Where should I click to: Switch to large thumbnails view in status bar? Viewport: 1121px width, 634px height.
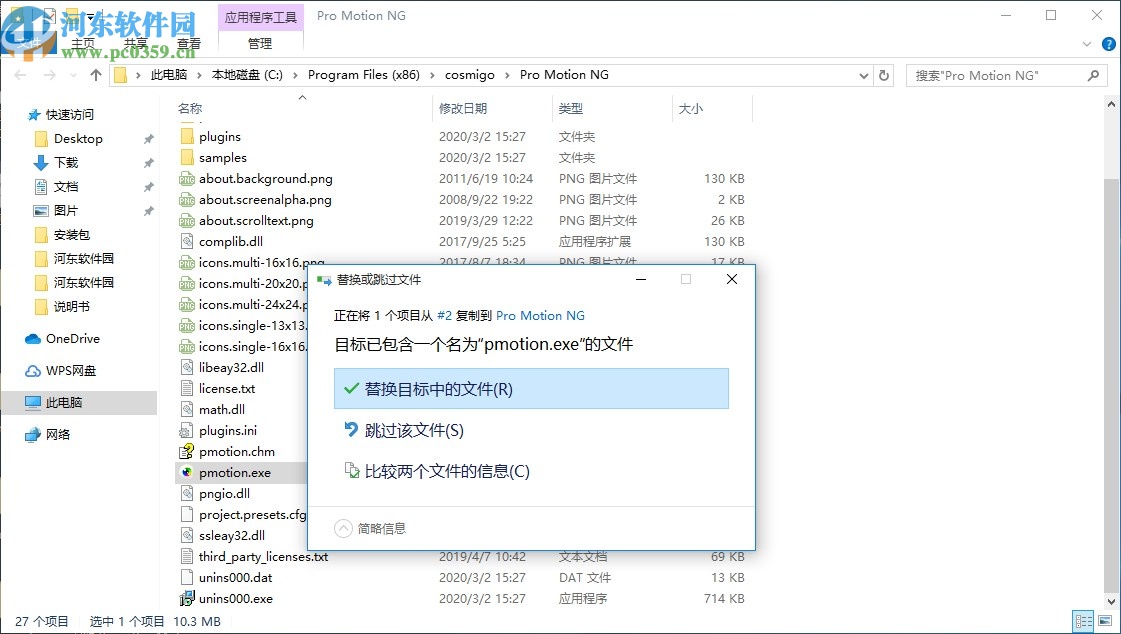[1106, 621]
